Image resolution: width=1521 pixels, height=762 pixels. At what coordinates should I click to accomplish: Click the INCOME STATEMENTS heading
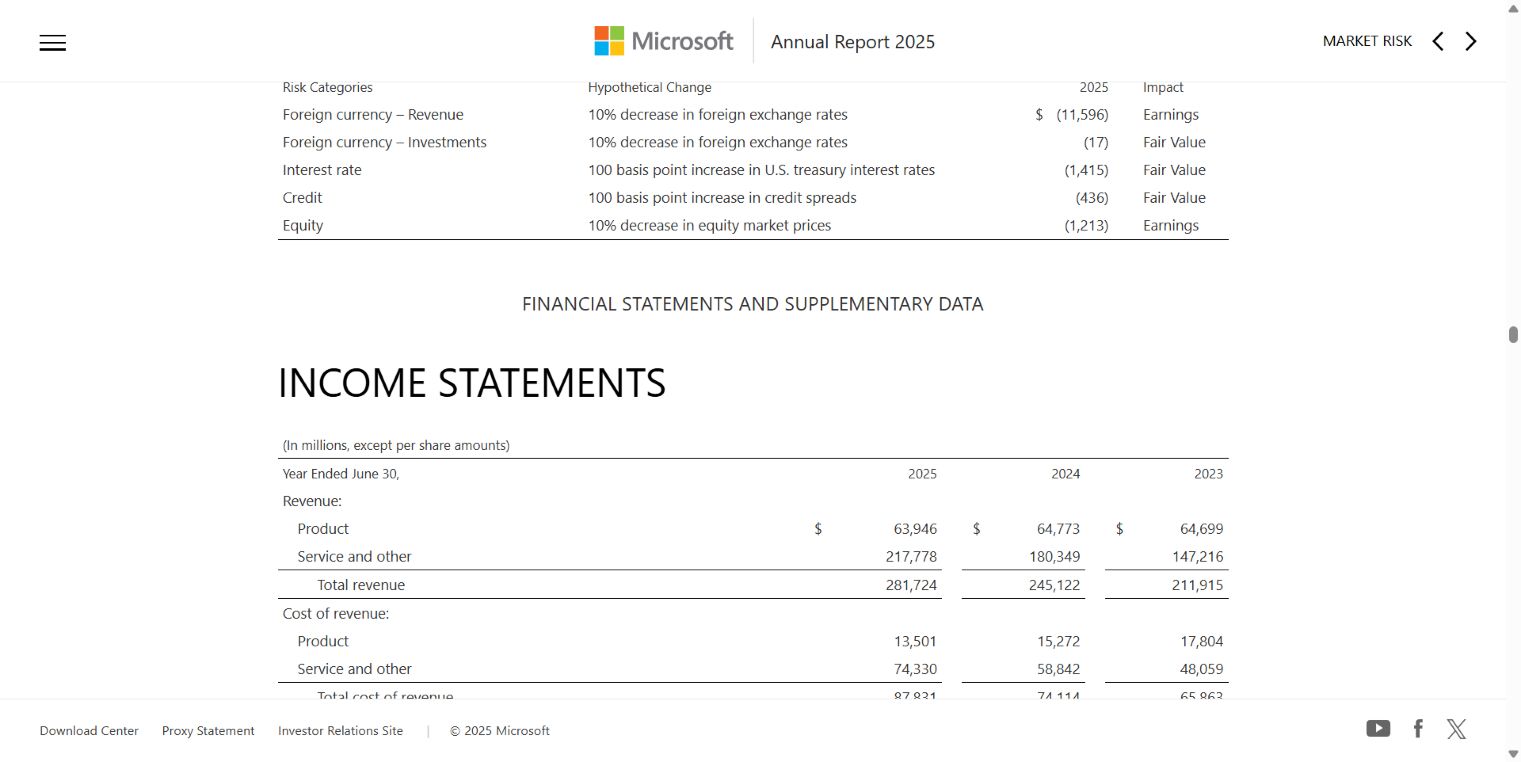(x=472, y=384)
